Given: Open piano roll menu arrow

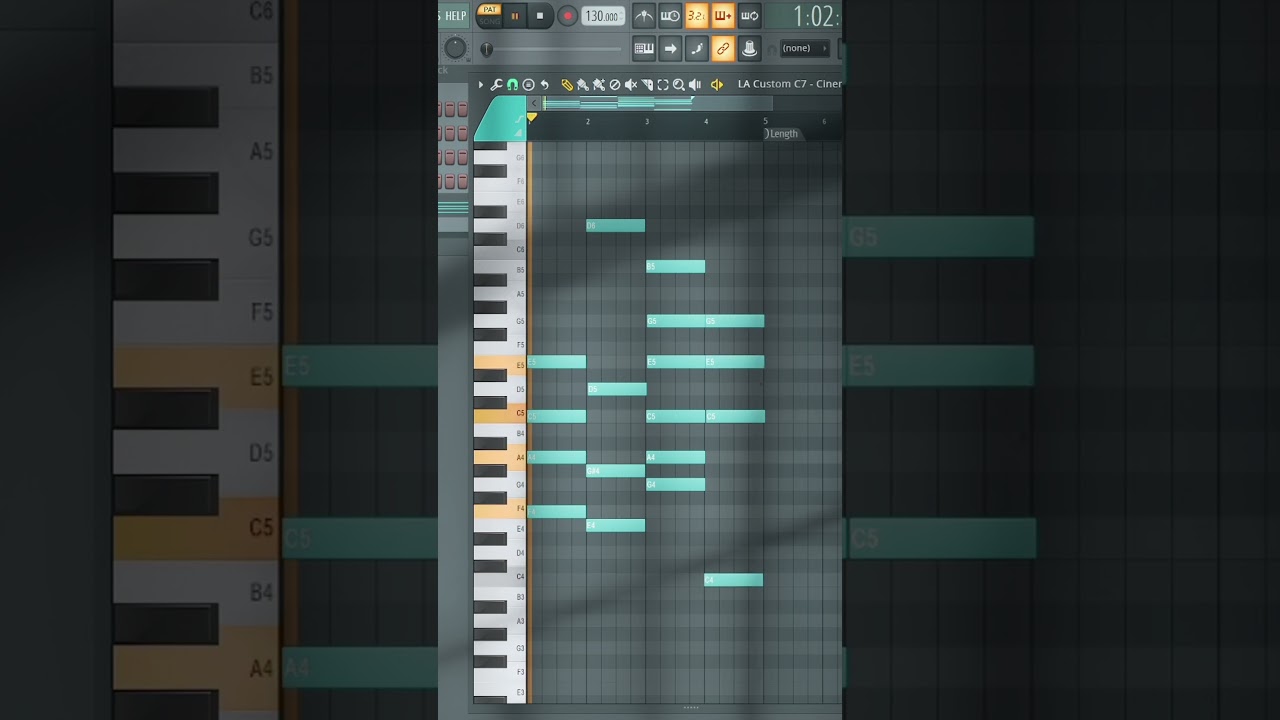Looking at the screenshot, I should point(480,85).
